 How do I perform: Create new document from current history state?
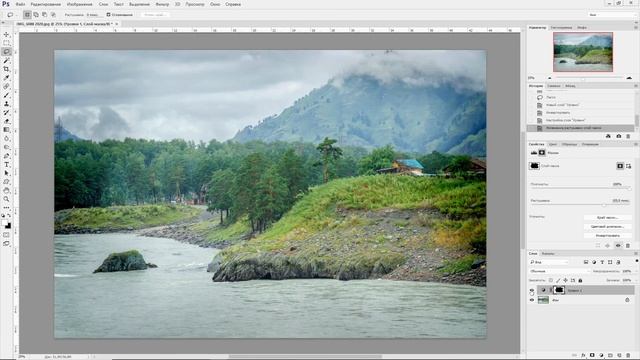pos(608,136)
